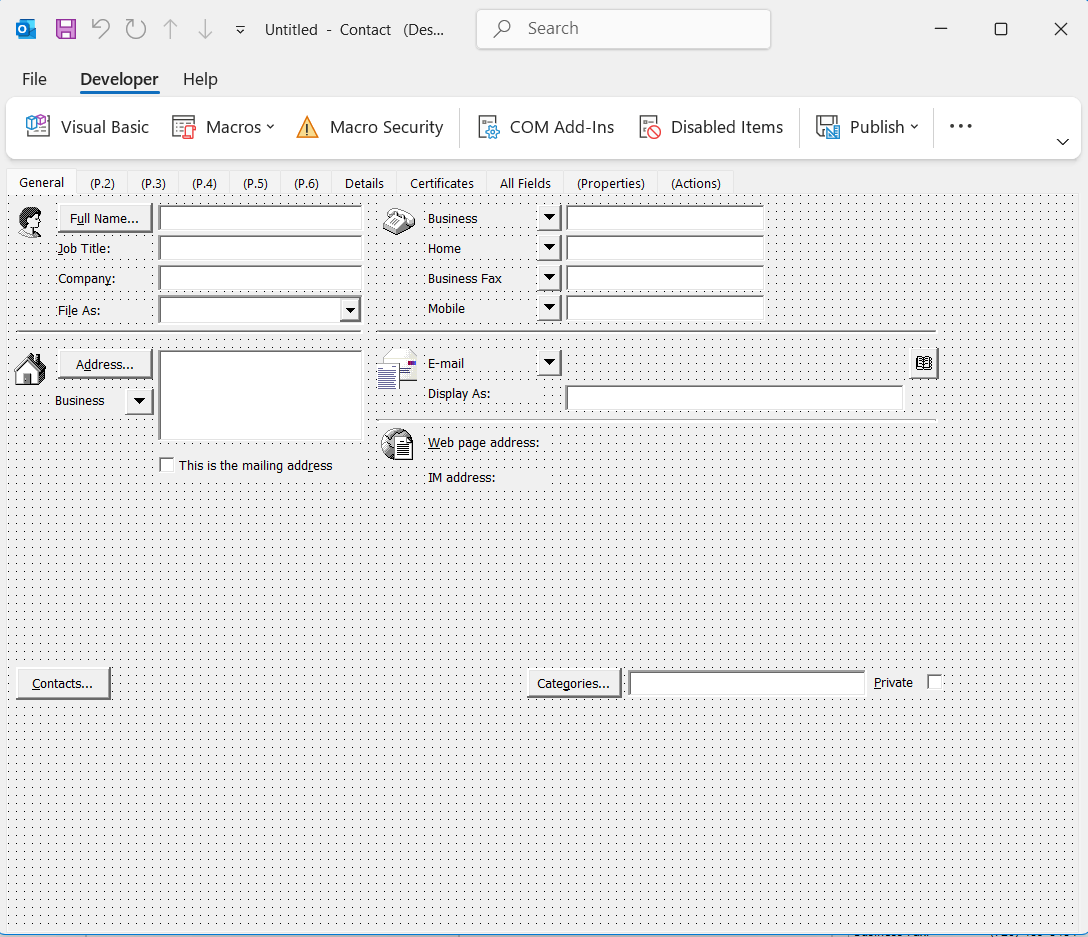
Task: Open the E-mail type dropdown arrow
Action: click(x=549, y=363)
